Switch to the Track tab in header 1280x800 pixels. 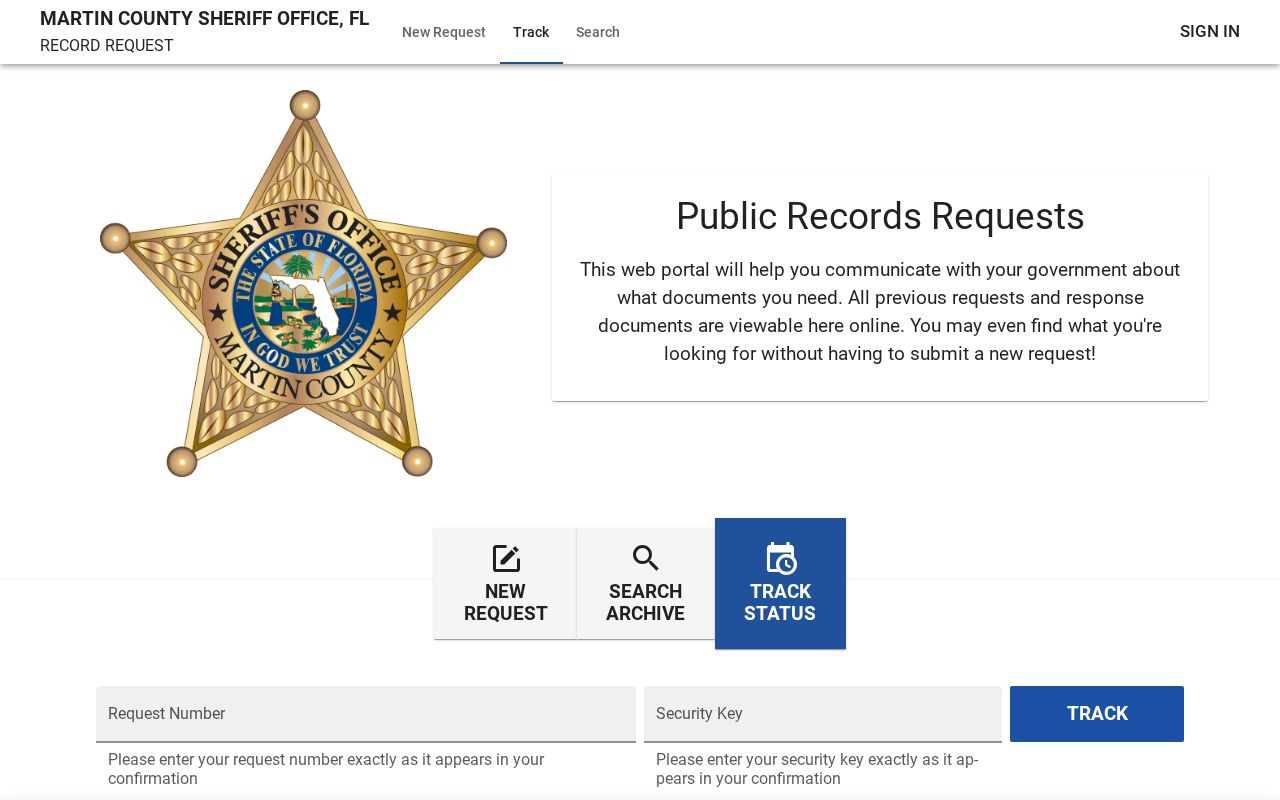click(x=531, y=32)
